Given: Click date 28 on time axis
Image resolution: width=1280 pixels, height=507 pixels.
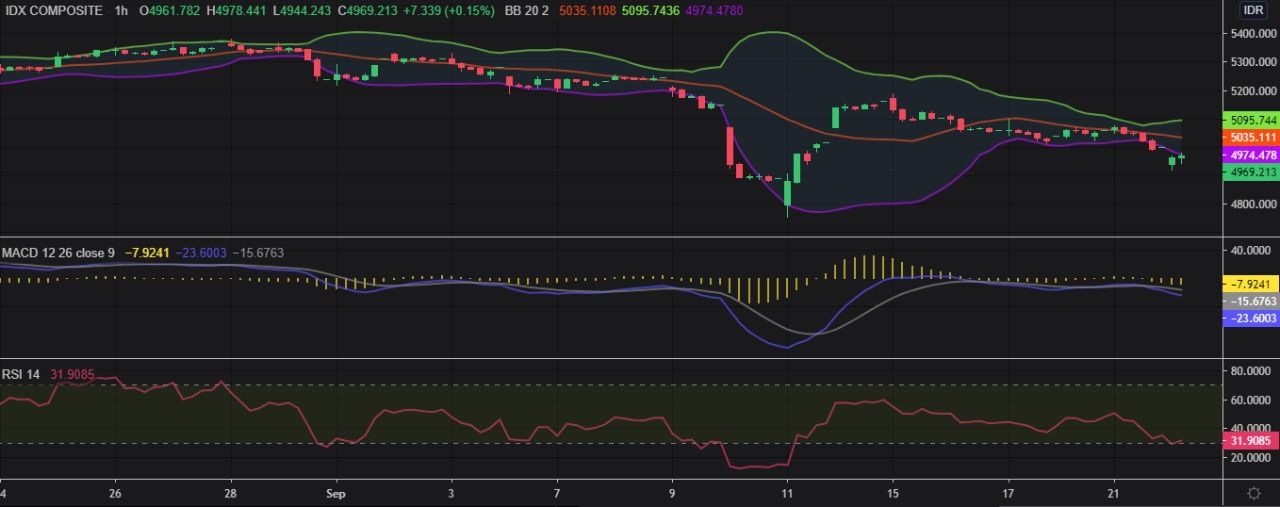Looking at the screenshot, I should [231, 493].
